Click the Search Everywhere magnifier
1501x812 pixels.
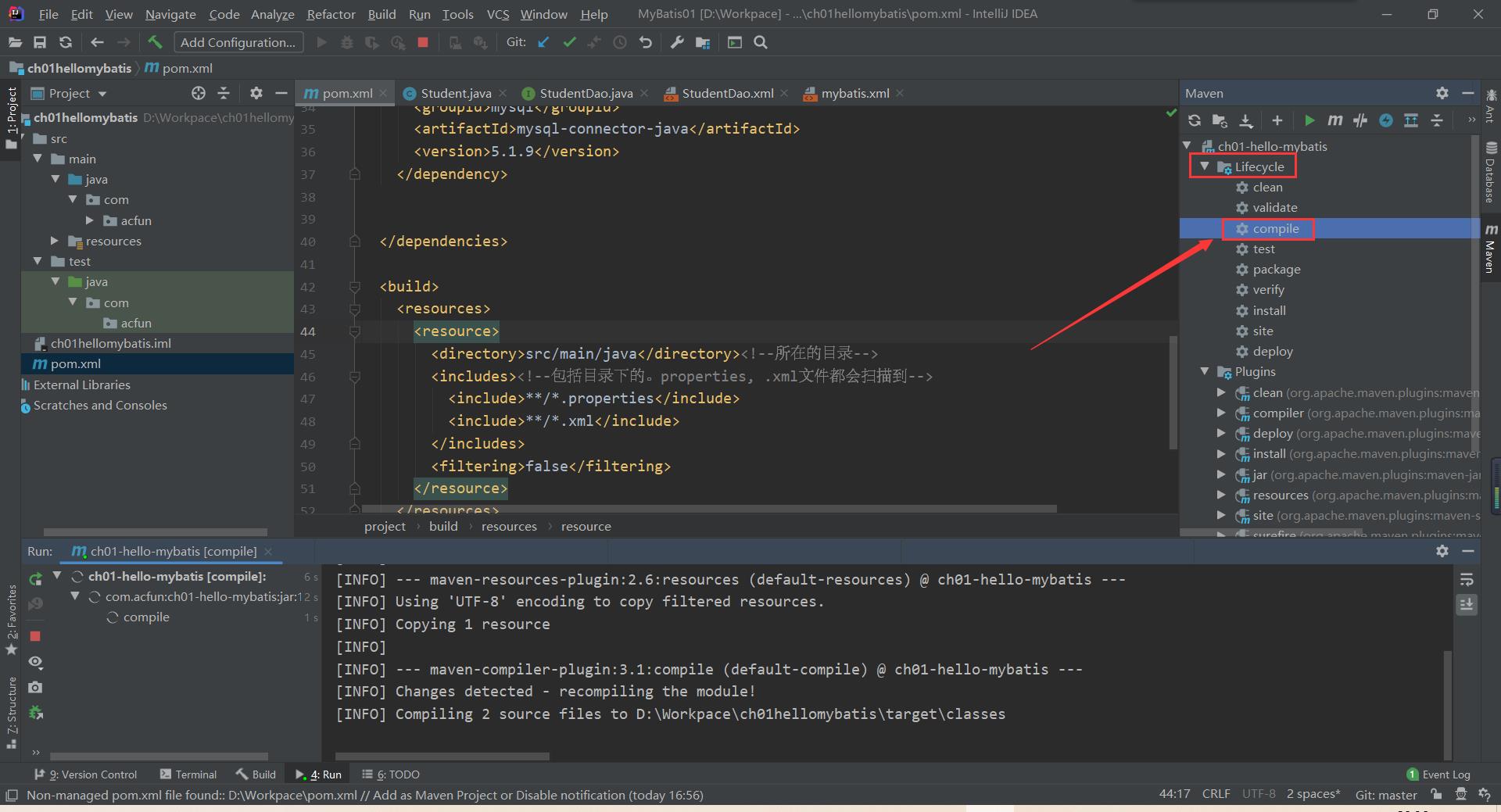[x=761, y=42]
